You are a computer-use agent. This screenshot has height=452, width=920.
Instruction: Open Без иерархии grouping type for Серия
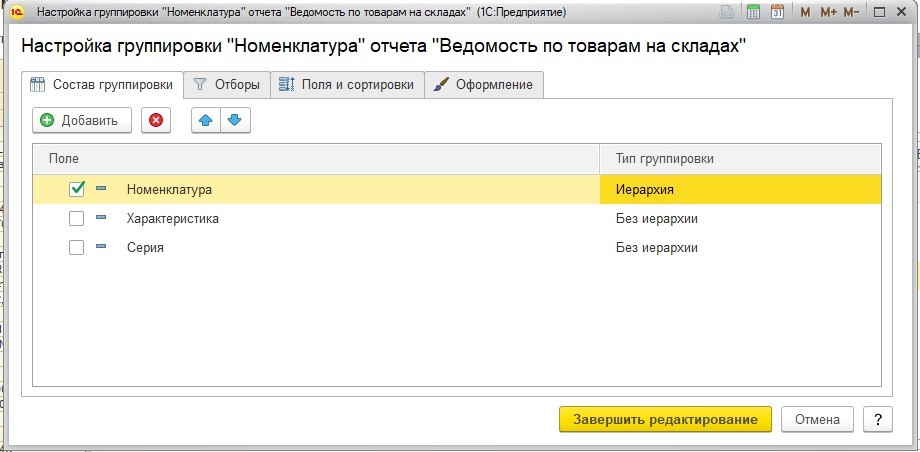click(740, 247)
